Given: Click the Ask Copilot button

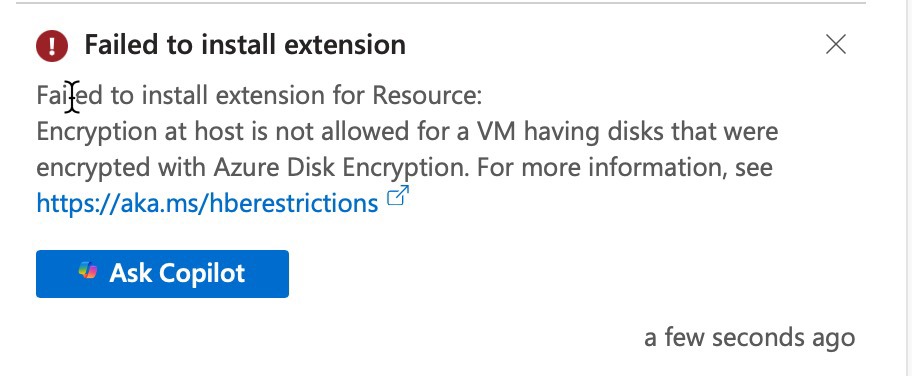Looking at the screenshot, I should coord(162,274).
